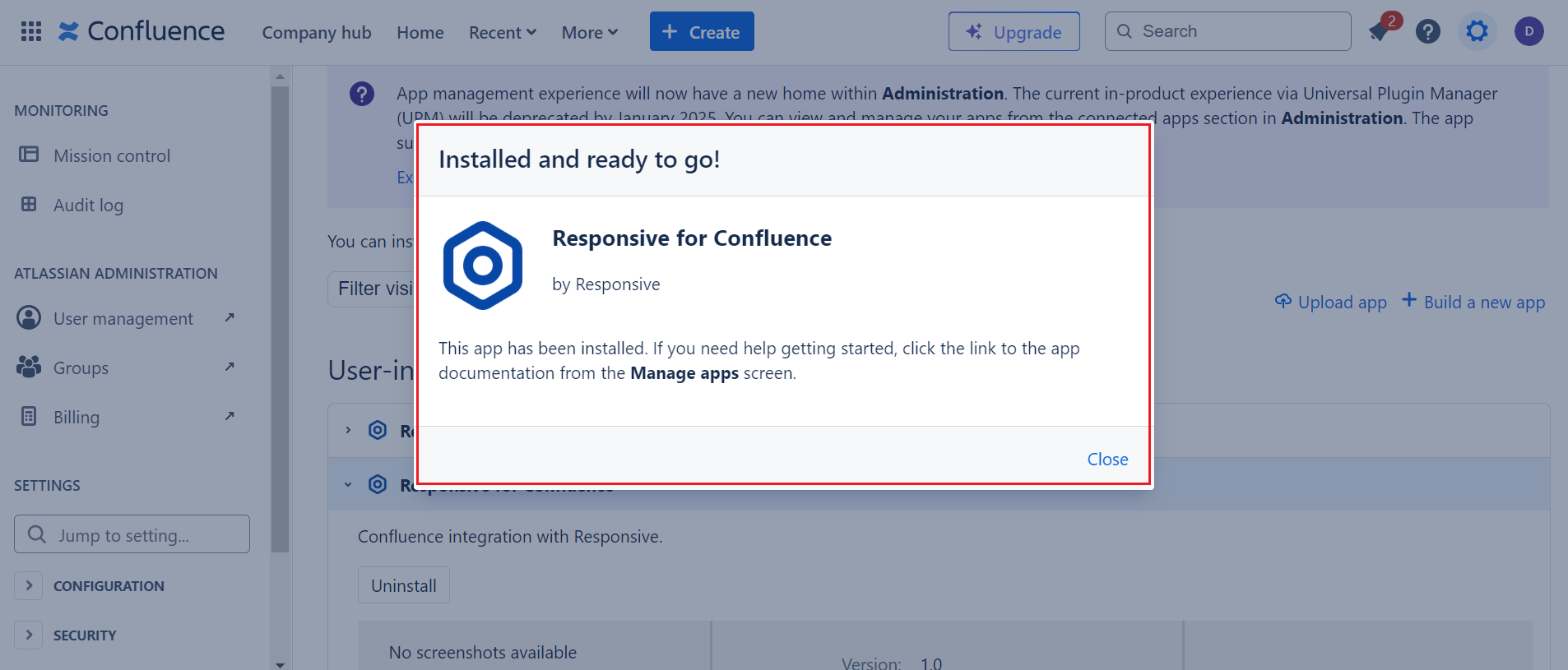Image resolution: width=1568 pixels, height=670 pixels.
Task: Open Audit log in sidebar
Action: 89,205
